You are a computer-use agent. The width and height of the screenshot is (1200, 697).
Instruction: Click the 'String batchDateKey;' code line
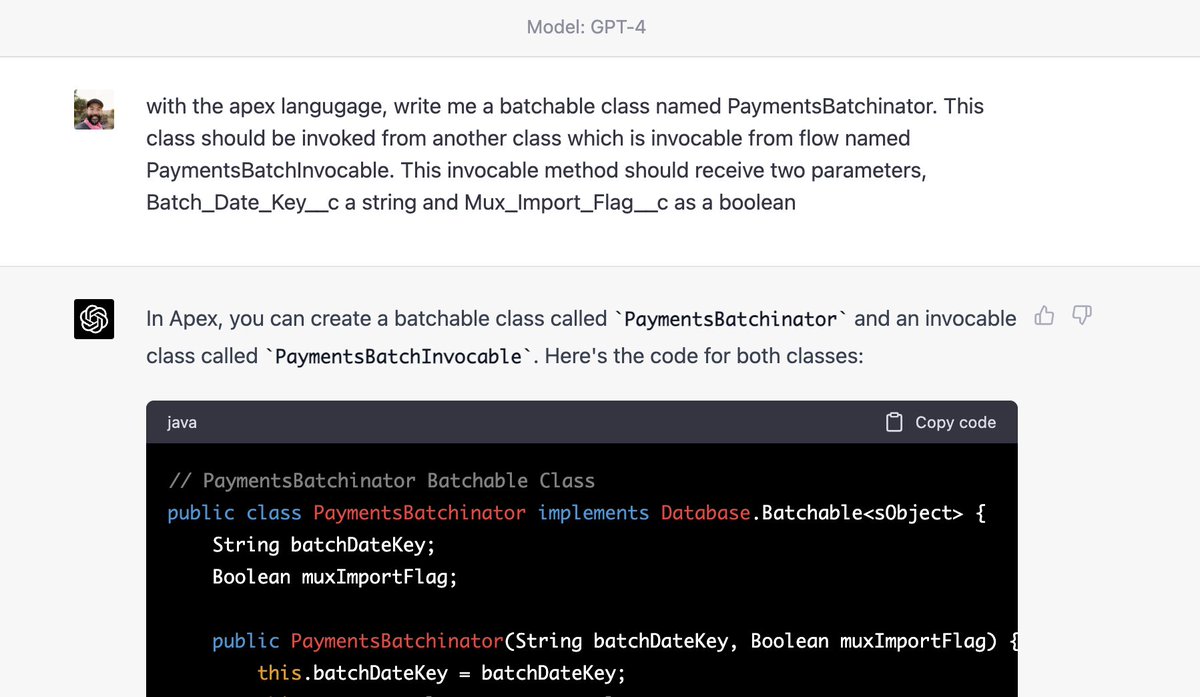[324, 545]
